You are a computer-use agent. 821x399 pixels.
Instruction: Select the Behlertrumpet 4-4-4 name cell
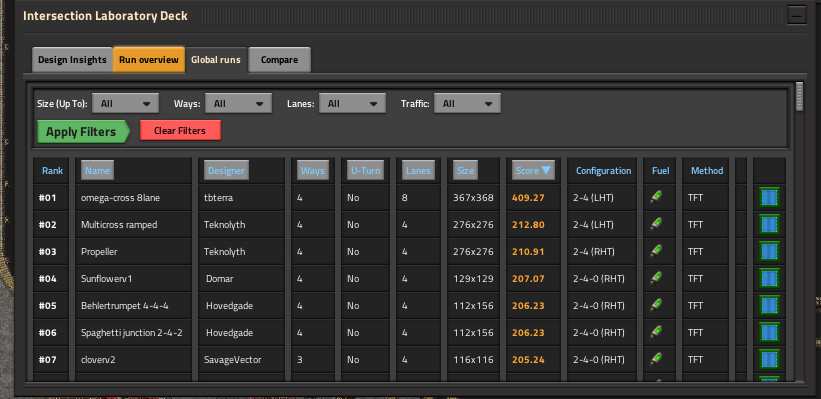coord(134,305)
